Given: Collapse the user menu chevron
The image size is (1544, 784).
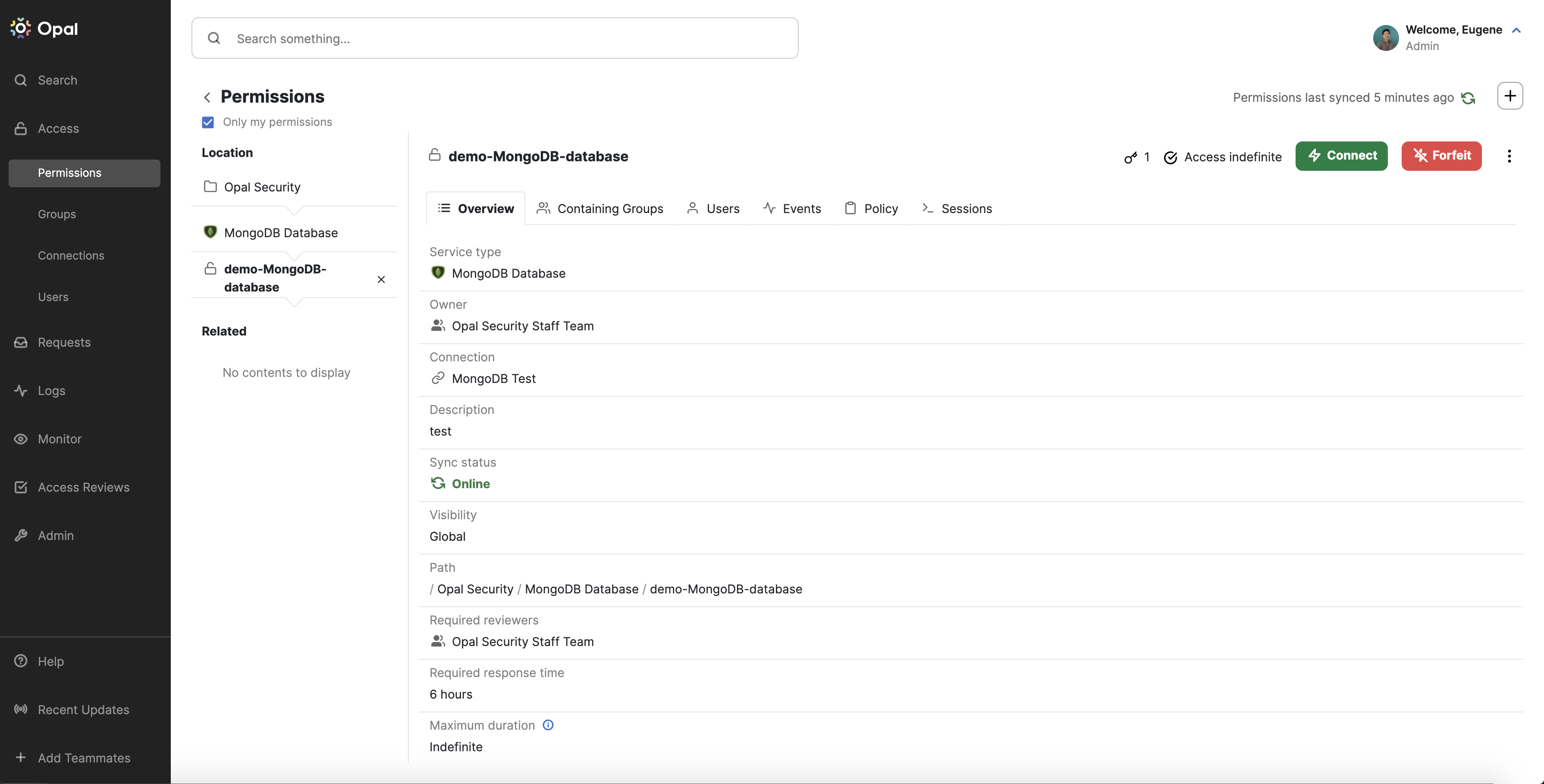Looking at the screenshot, I should [1516, 30].
